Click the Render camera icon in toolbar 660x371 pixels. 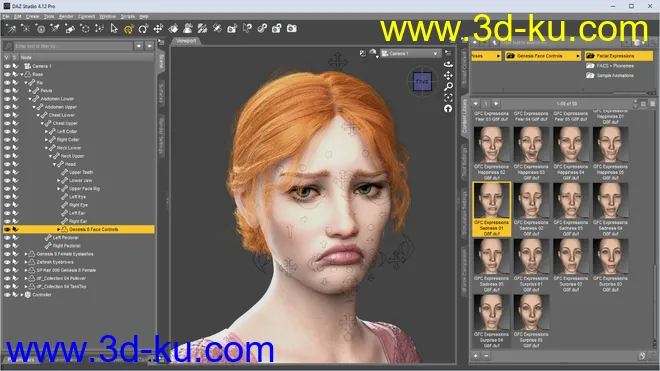292,28
